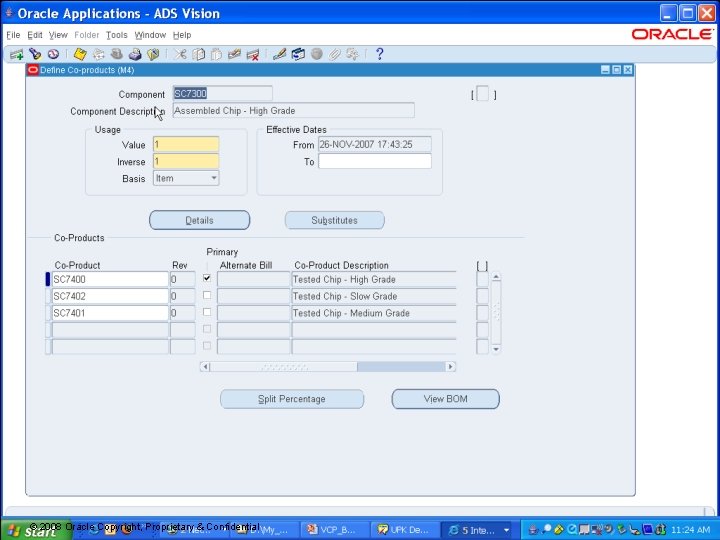Click the Paste clipboard icon

point(216,55)
